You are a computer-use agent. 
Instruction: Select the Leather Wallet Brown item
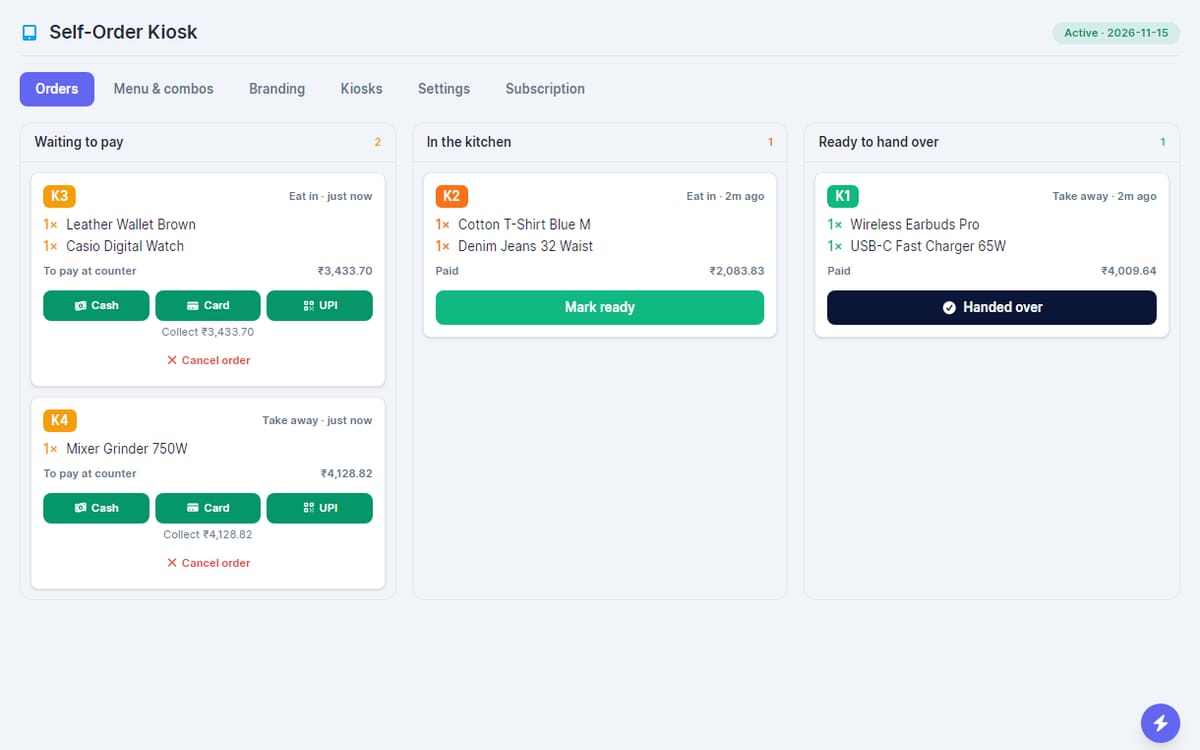click(131, 224)
